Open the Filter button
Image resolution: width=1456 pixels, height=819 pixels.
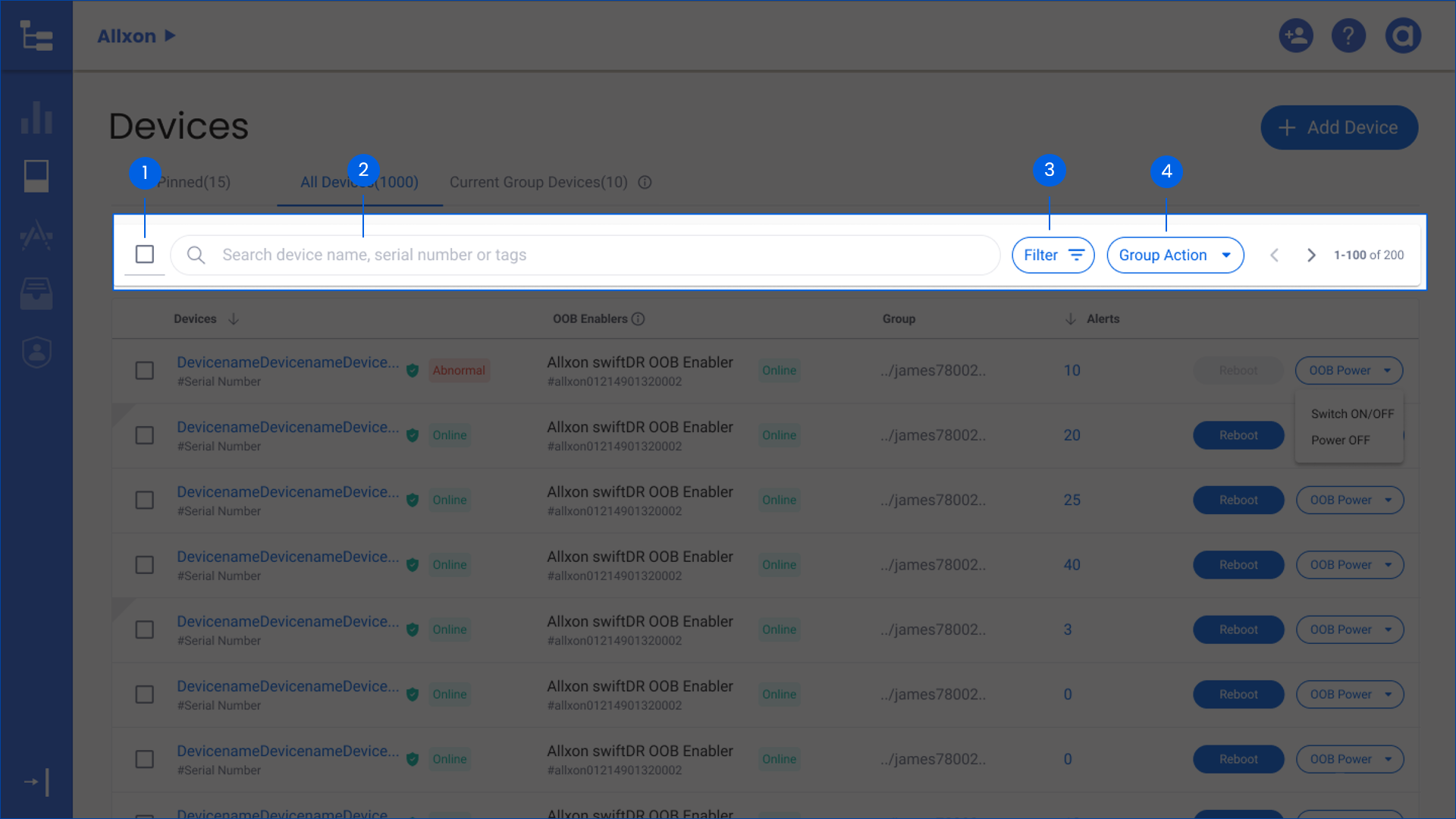point(1053,256)
